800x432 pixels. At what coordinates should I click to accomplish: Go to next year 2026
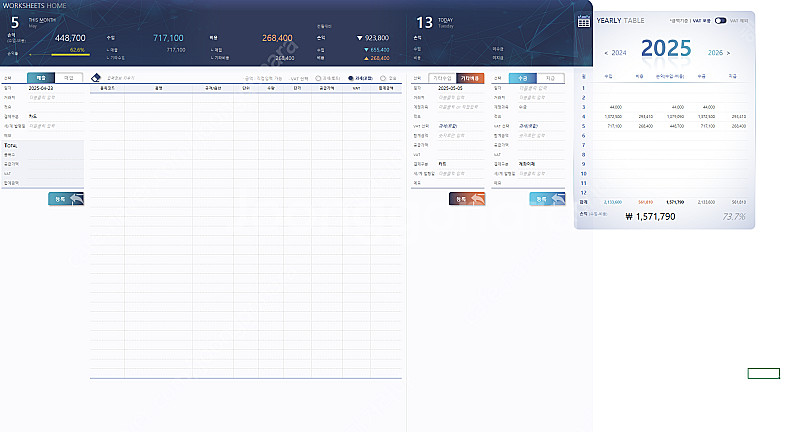pyautogui.click(x=718, y=53)
